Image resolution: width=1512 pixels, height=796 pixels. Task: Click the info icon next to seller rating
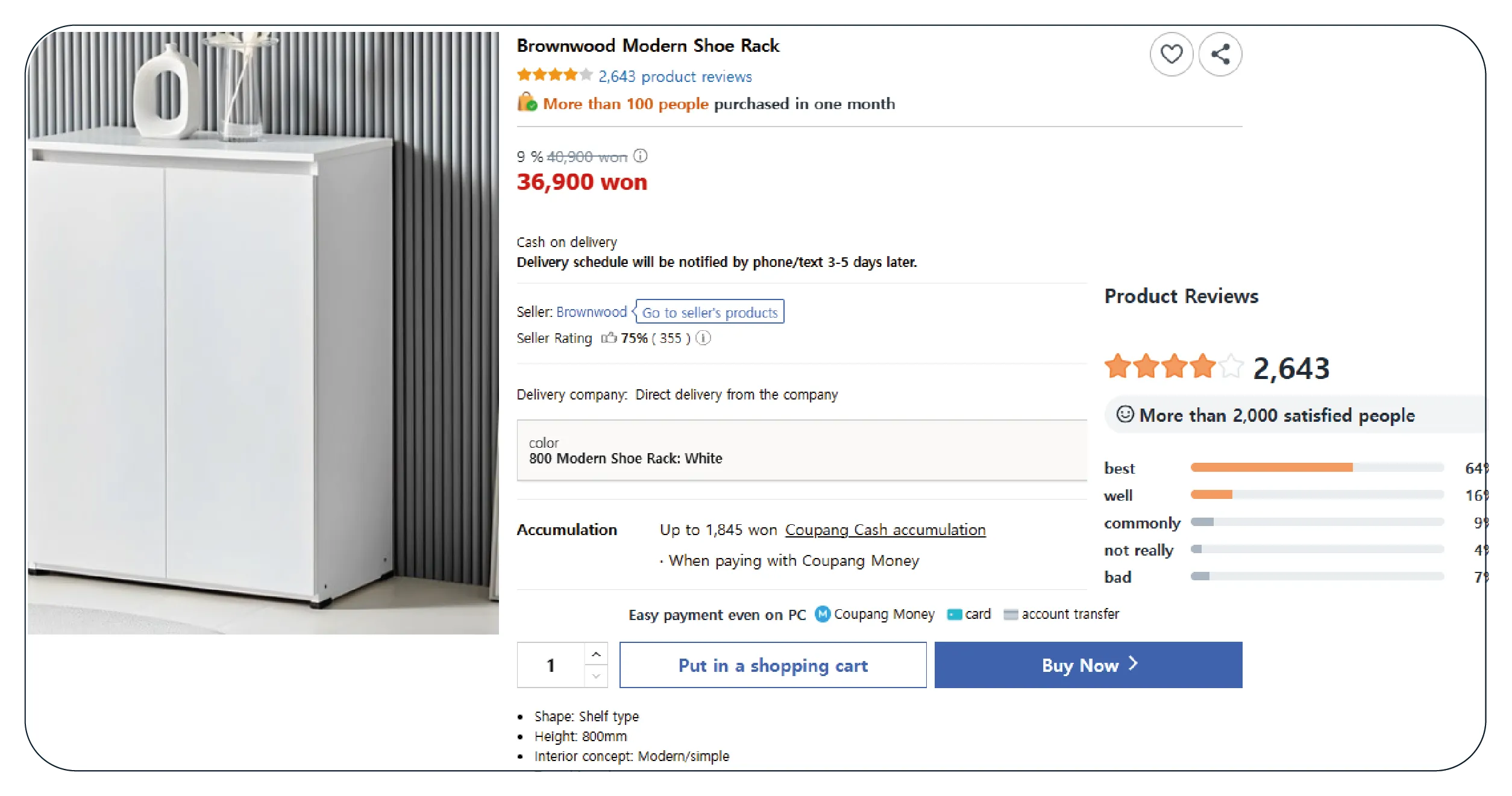click(x=703, y=338)
